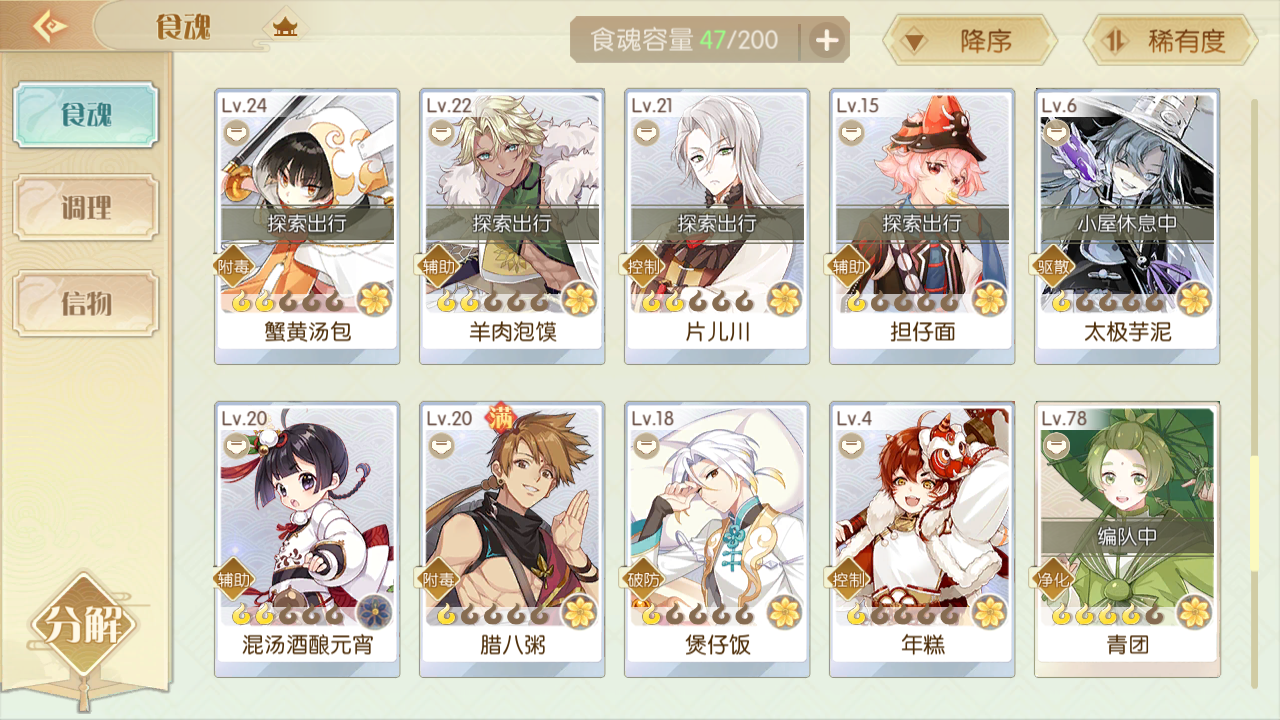Switch to the 信物 tab

tap(86, 303)
